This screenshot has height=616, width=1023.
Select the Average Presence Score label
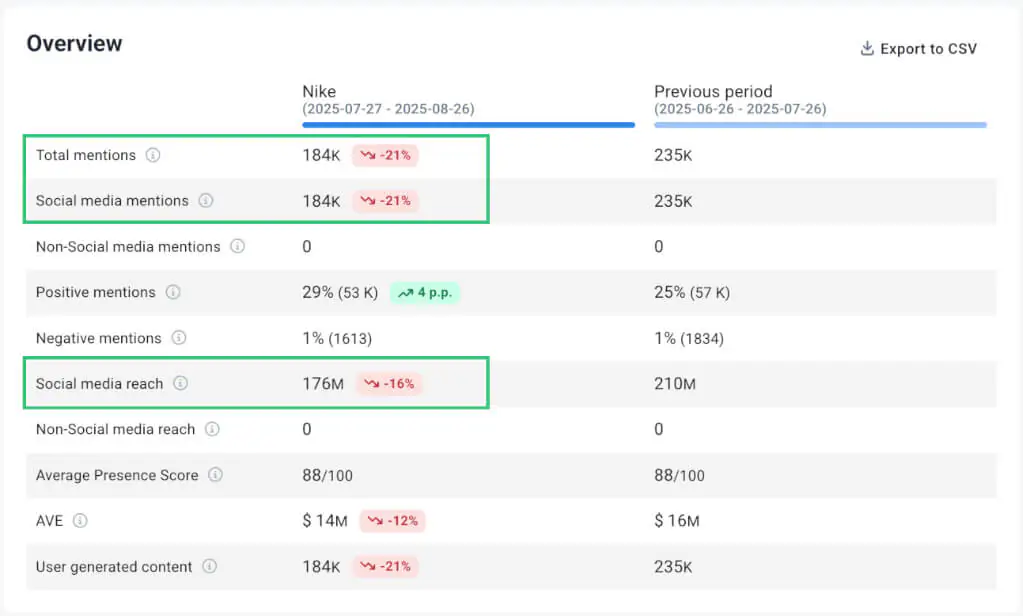pyautogui.click(x=117, y=475)
